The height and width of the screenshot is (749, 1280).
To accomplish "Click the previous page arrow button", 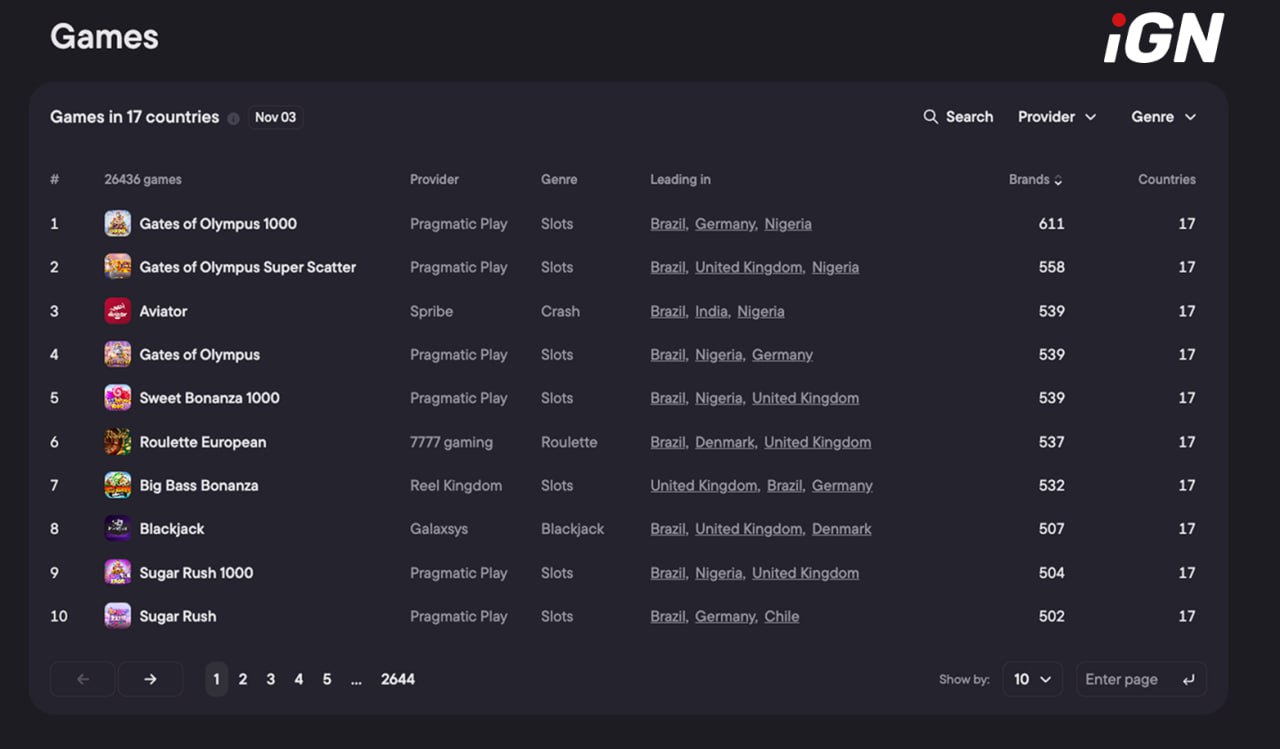I will [x=83, y=679].
